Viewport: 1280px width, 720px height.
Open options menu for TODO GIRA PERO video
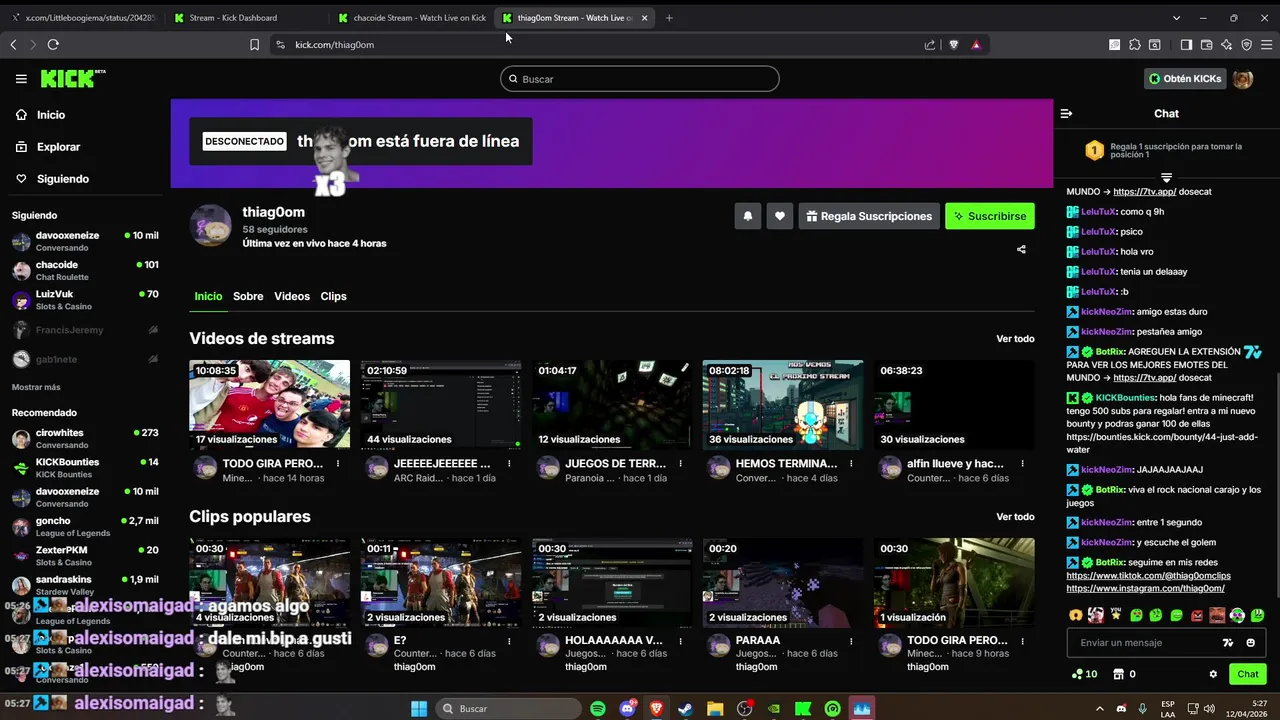pos(338,464)
